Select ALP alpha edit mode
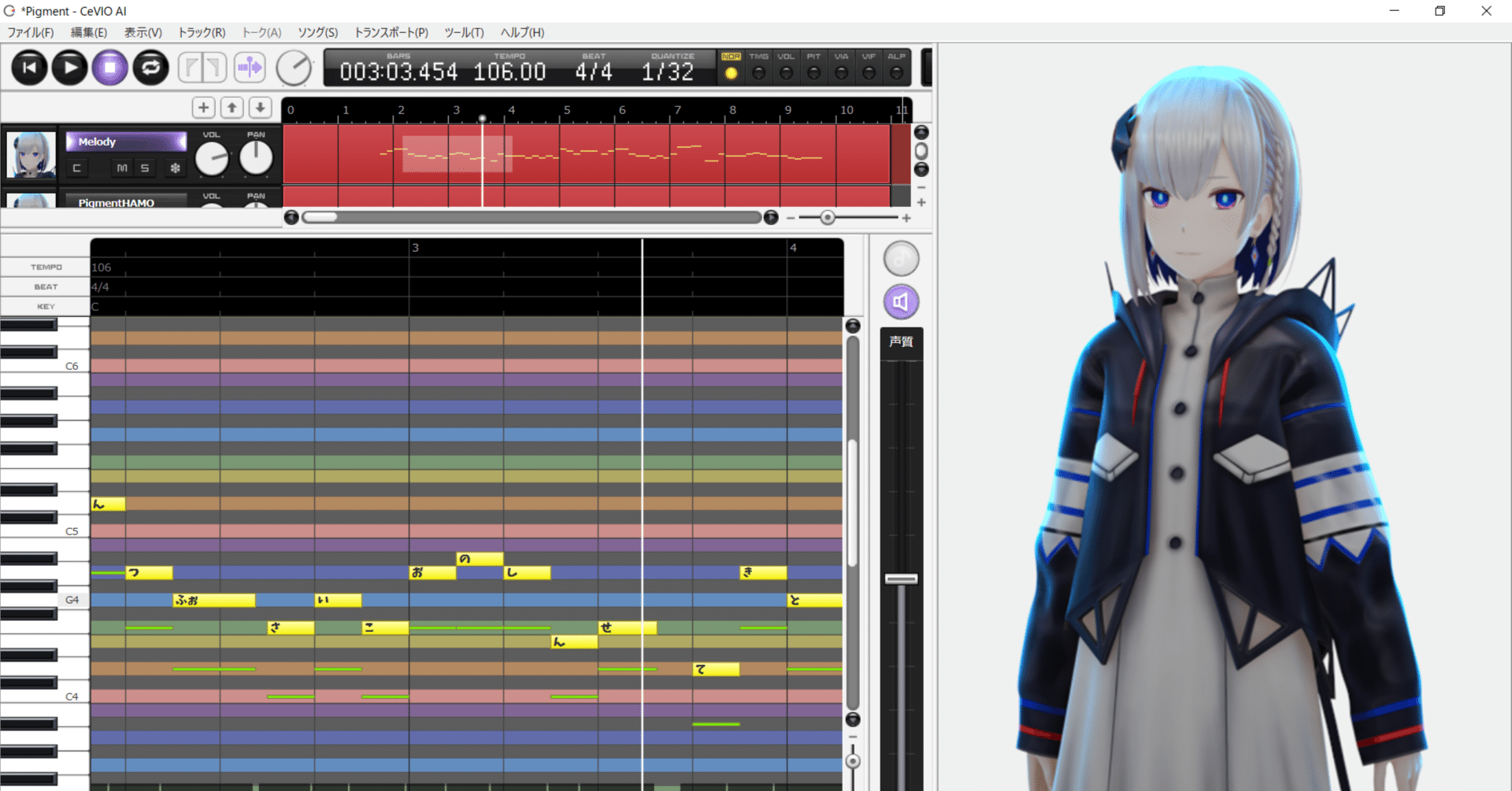This screenshot has height=791, width=1512. (896, 67)
